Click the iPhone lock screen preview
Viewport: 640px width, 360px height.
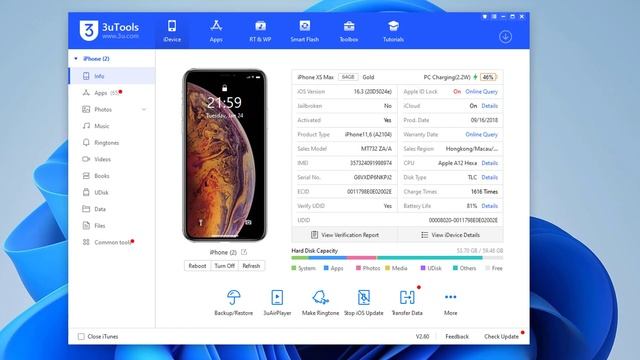click(224, 155)
